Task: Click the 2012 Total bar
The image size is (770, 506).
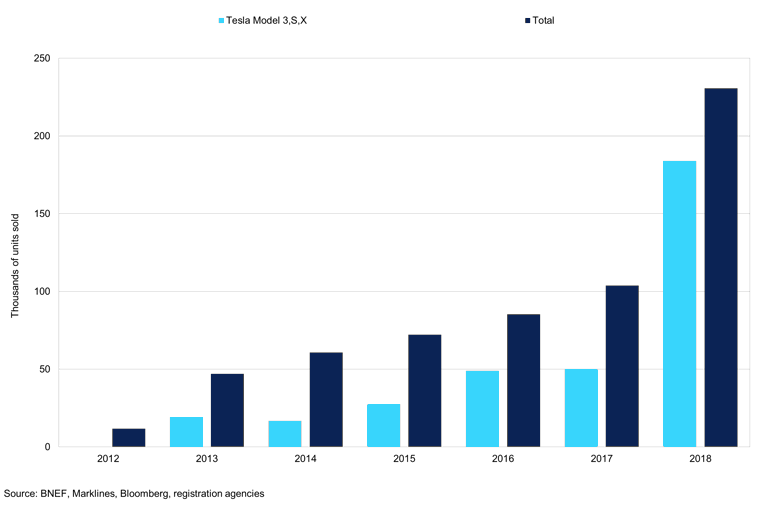Action: tap(129, 438)
